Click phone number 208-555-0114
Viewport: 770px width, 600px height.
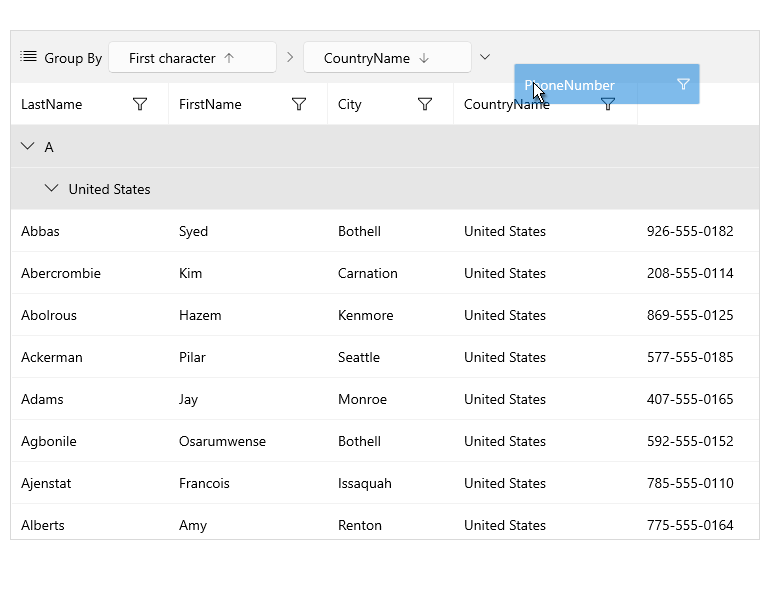(690, 273)
